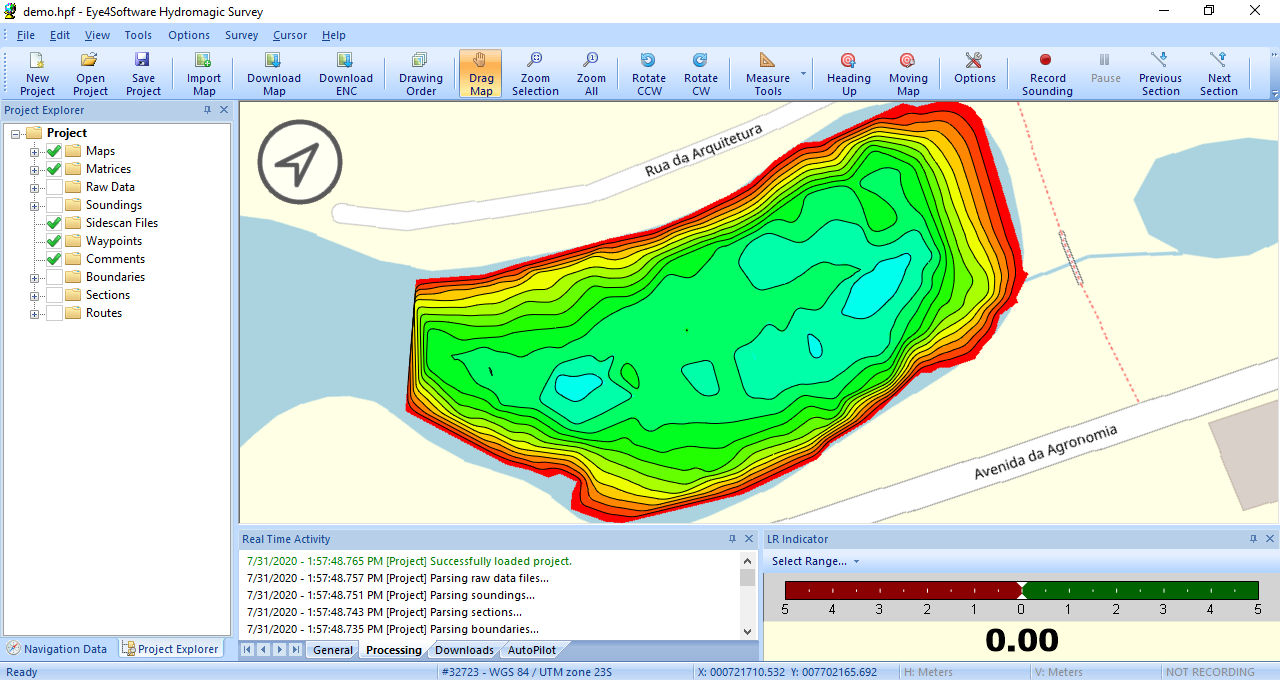Open the File menu
The height and width of the screenshot is (680, 1280).
coord(26,35)
